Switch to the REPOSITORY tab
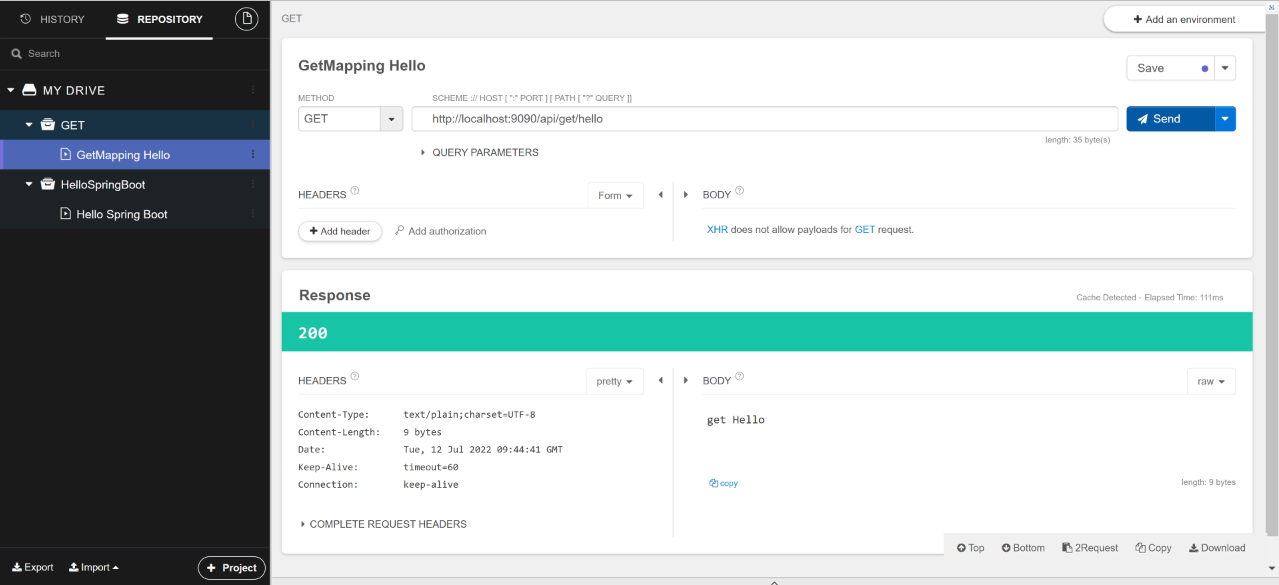Screen dimensions: 1279x585 pyautogui.click(x=159, y=19)
